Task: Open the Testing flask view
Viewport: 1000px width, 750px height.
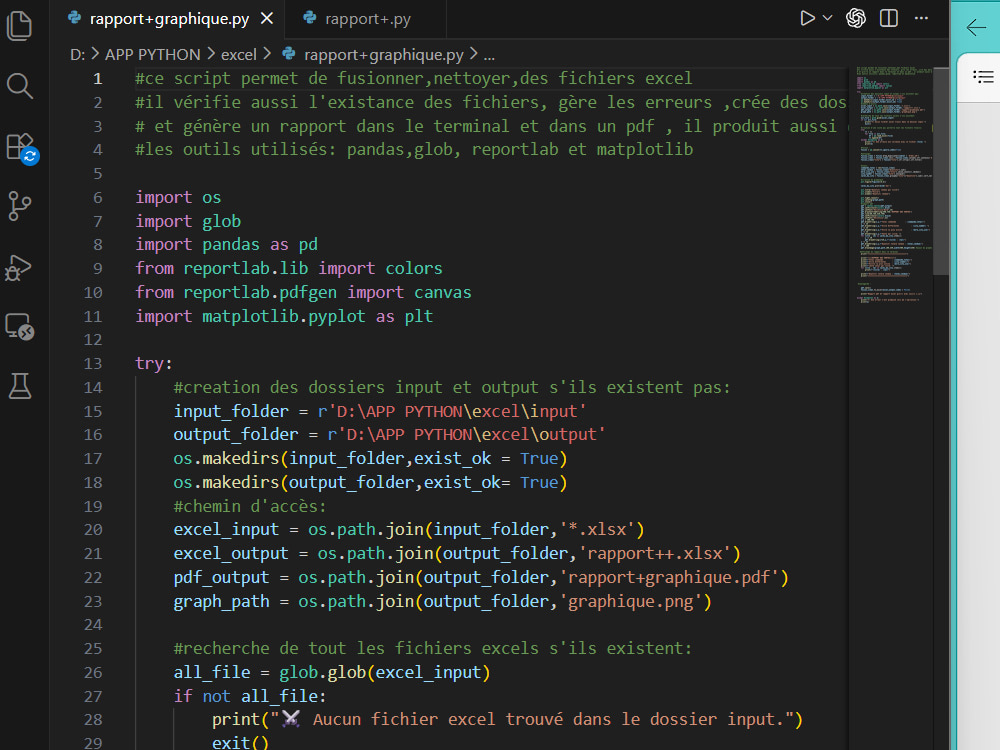Action: click(x=20, y=386)
